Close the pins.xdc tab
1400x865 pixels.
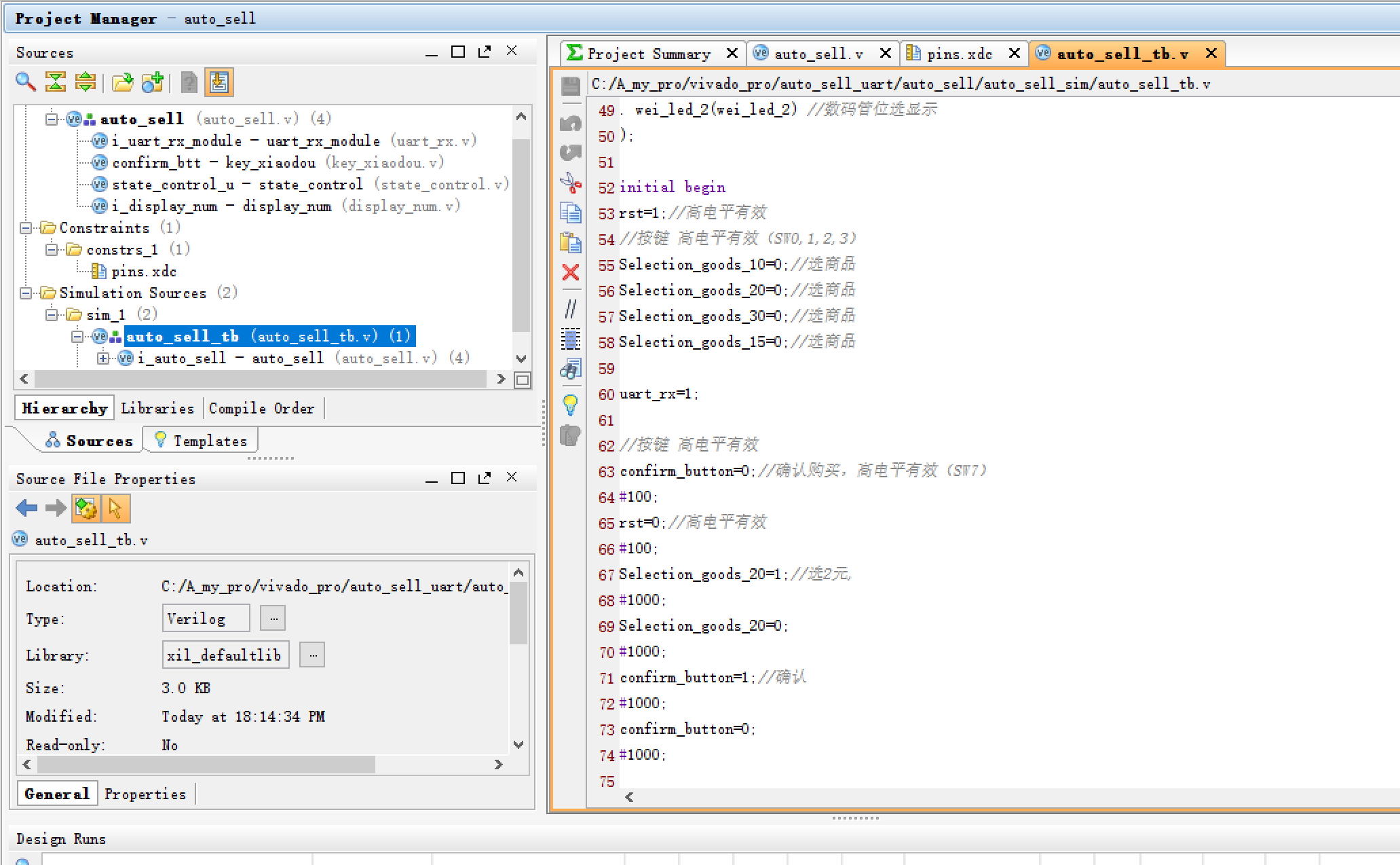[1015, 53]
